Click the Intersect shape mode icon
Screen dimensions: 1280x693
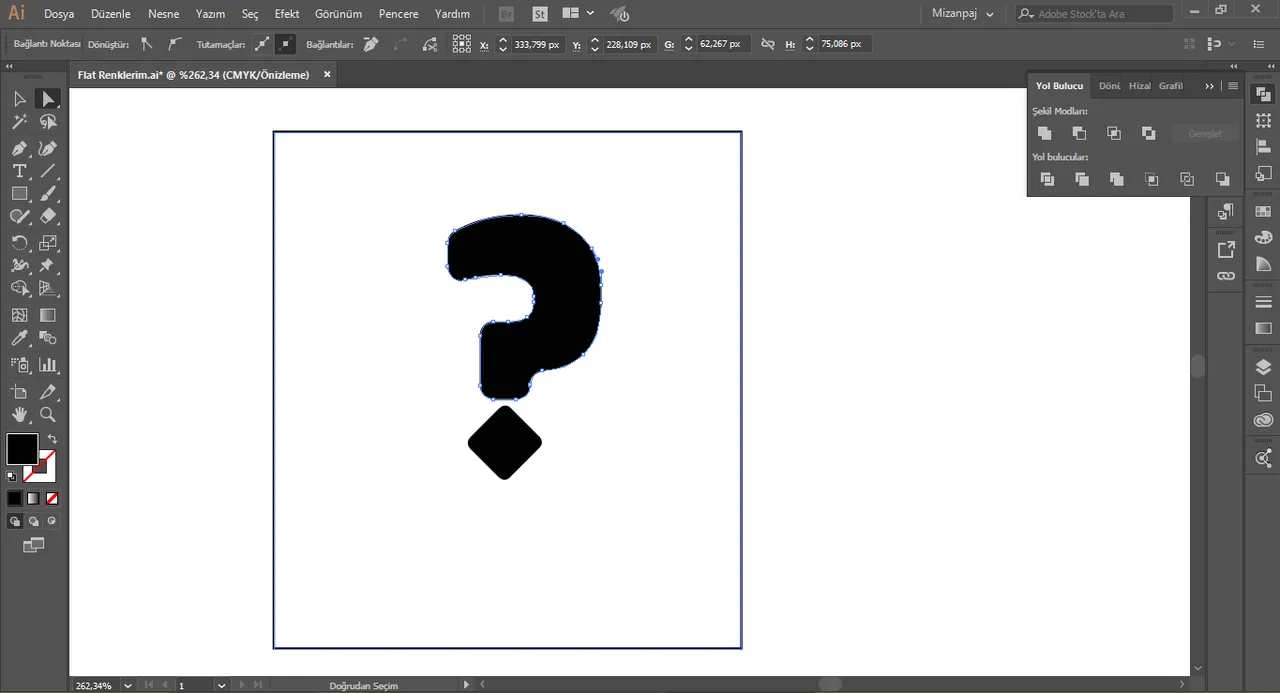1114,133
